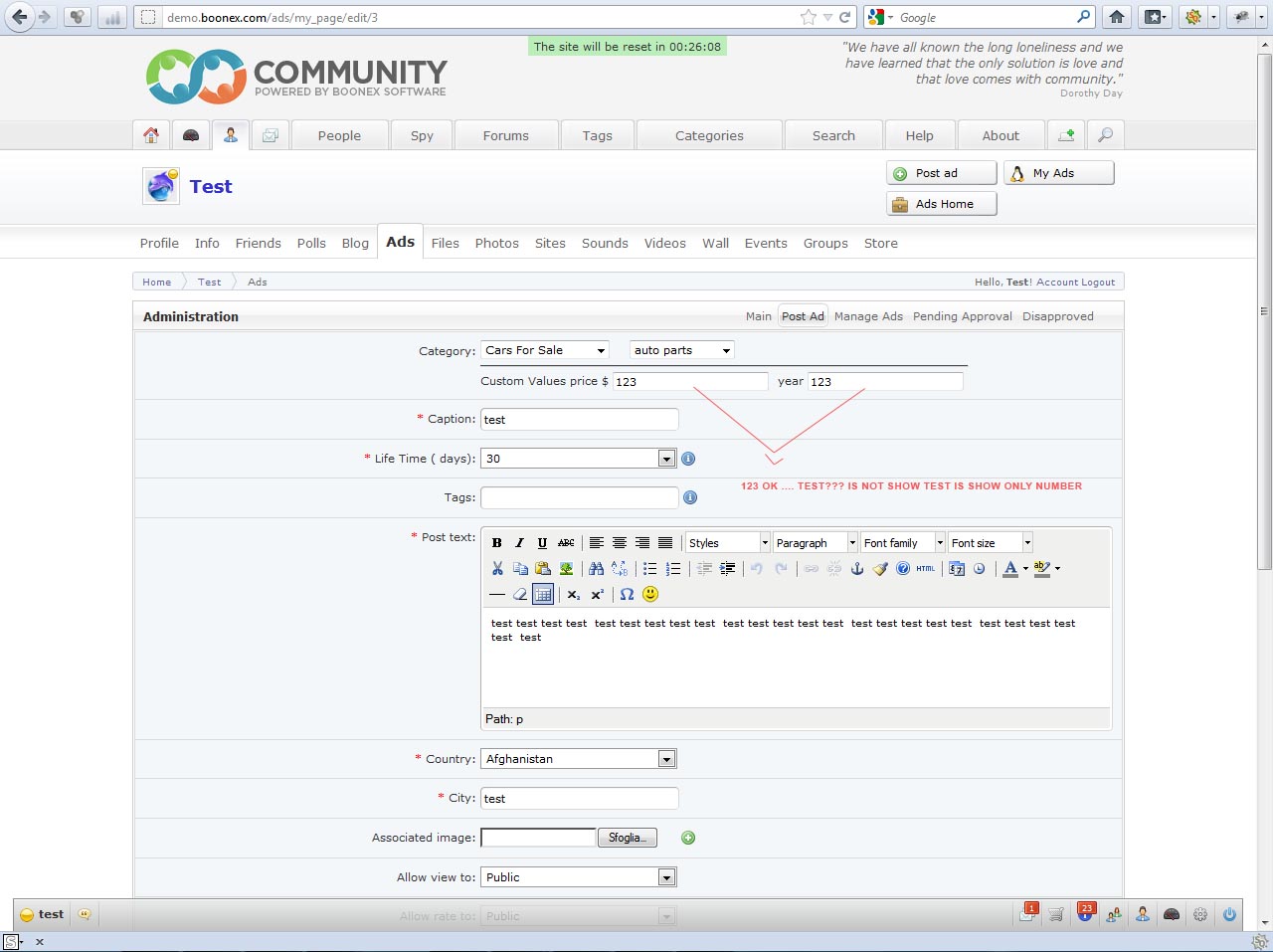
Task: Toggle underline formatting
Action: coord(542,543)
